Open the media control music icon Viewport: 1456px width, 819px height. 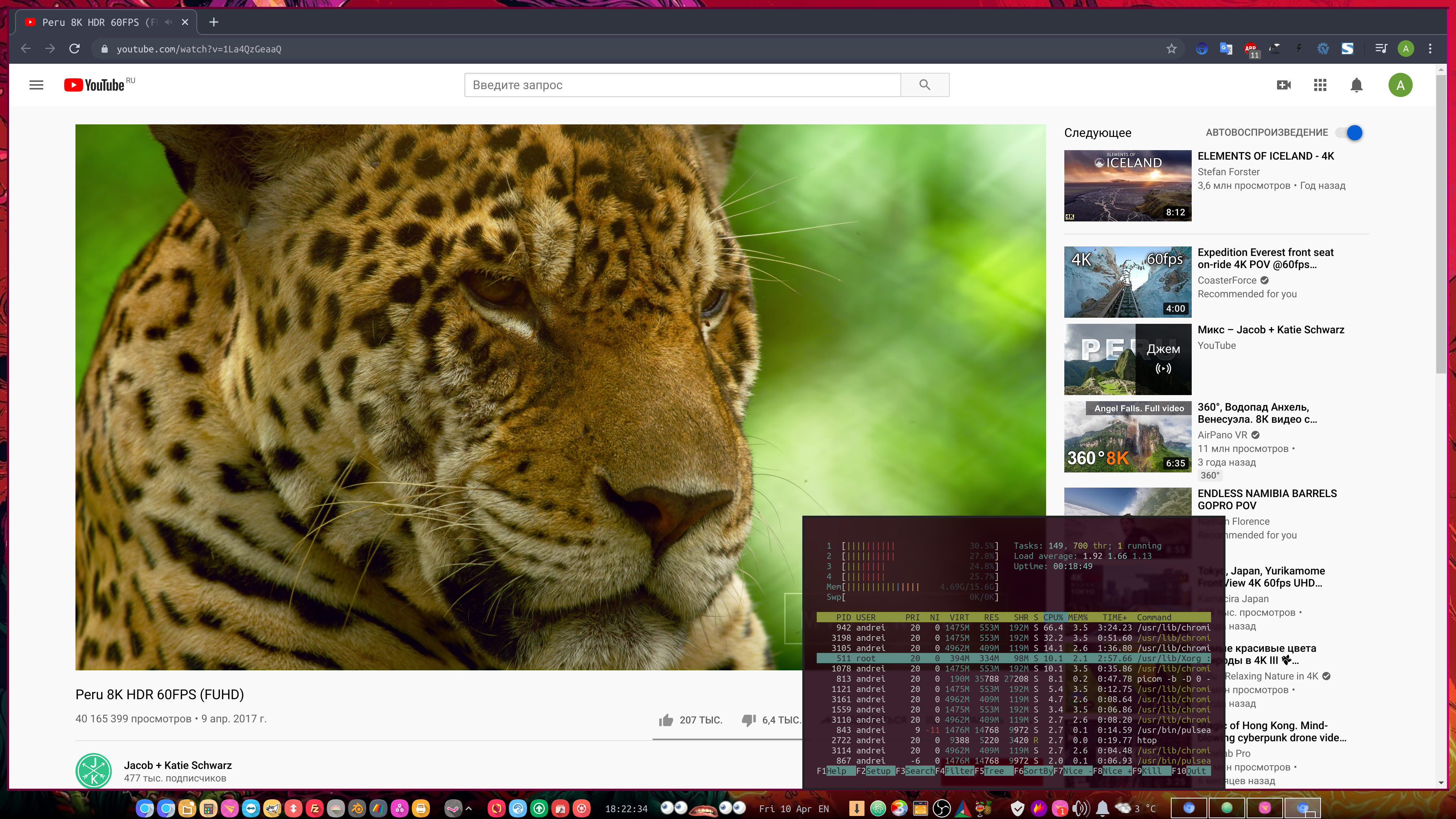point(1381,49)
